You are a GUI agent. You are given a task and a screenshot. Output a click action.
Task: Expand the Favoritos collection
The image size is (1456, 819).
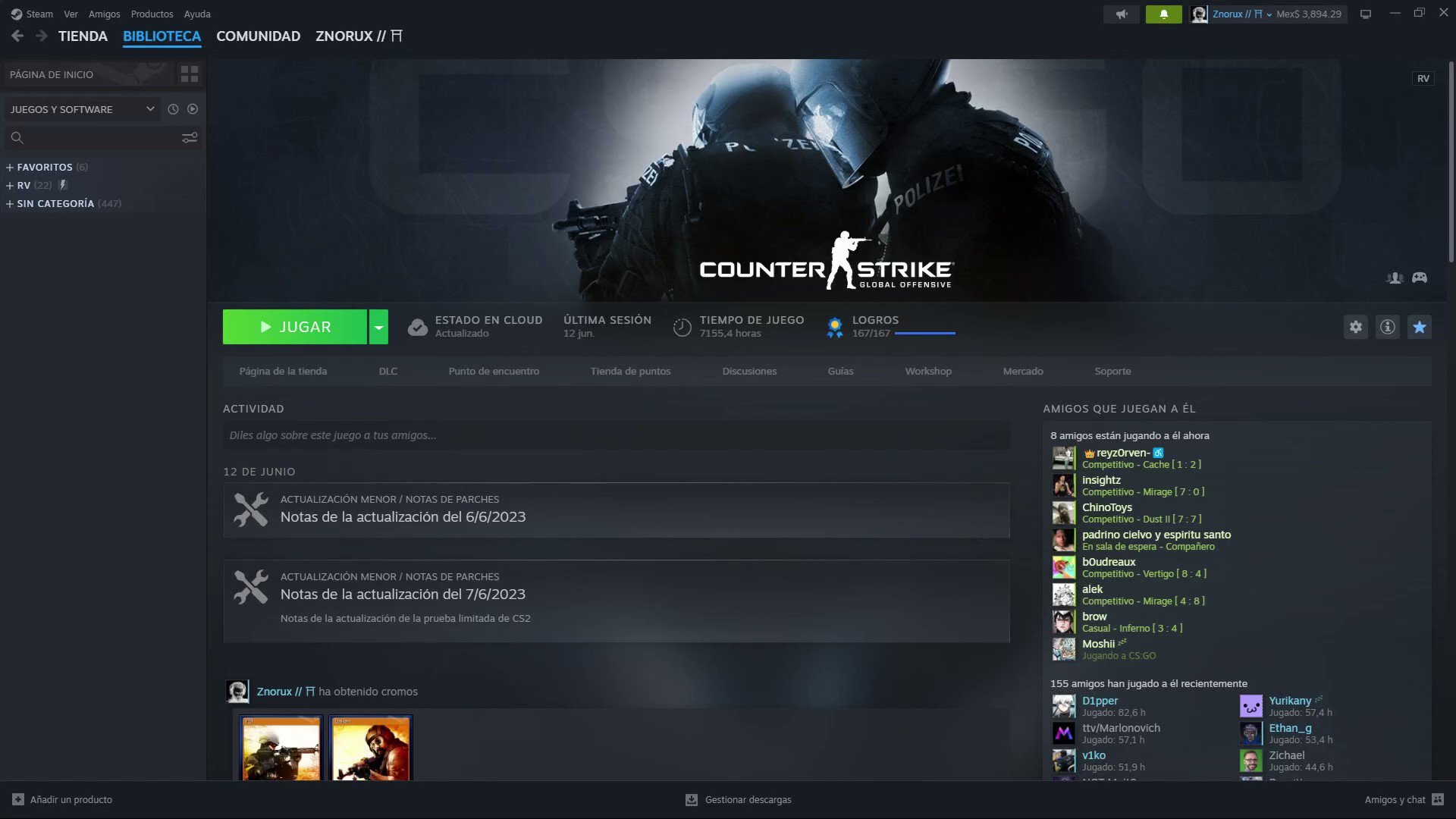click(x=10, y=167)
